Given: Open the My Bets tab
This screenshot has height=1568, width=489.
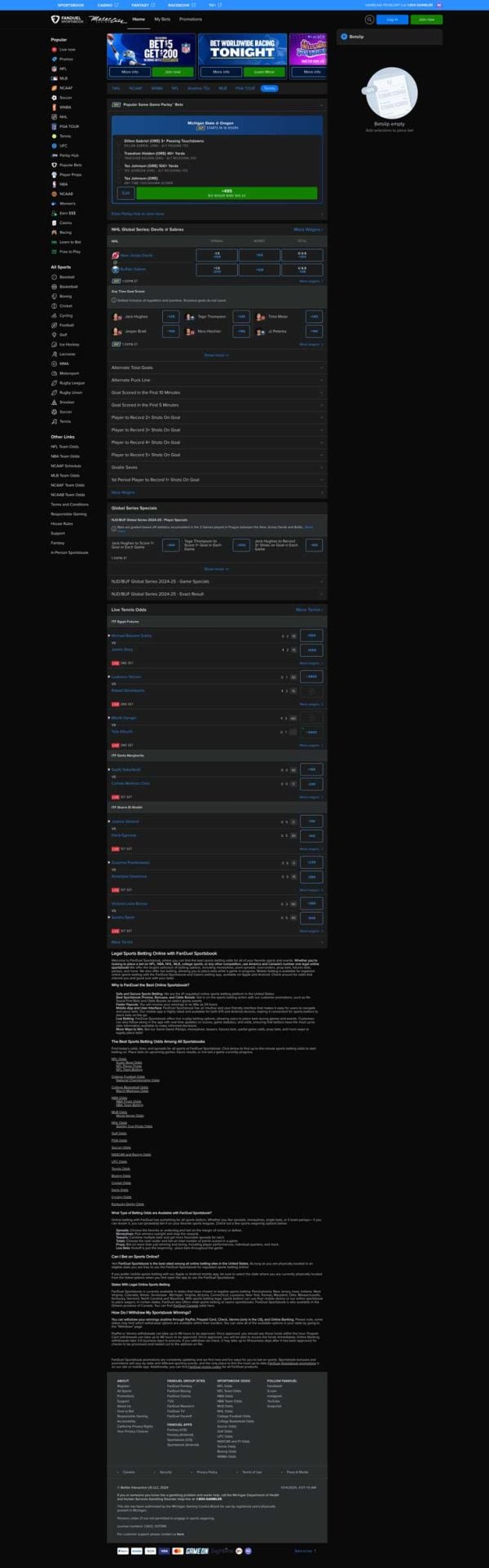Looking at the screenshot, I should tap(161, 19).
